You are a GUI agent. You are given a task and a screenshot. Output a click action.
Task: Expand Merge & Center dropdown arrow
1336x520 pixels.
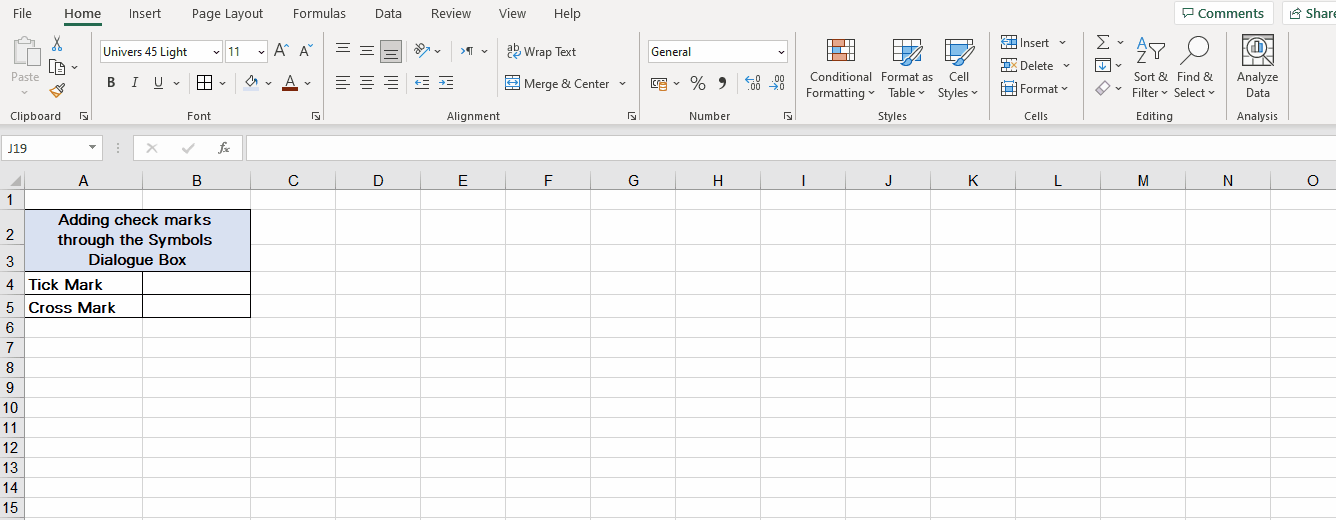click(623, 83)
